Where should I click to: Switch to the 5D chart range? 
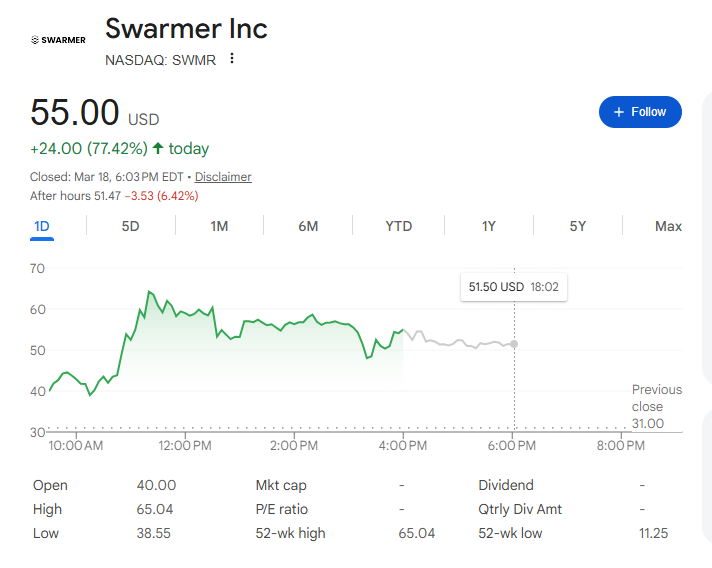click(130, 226)
